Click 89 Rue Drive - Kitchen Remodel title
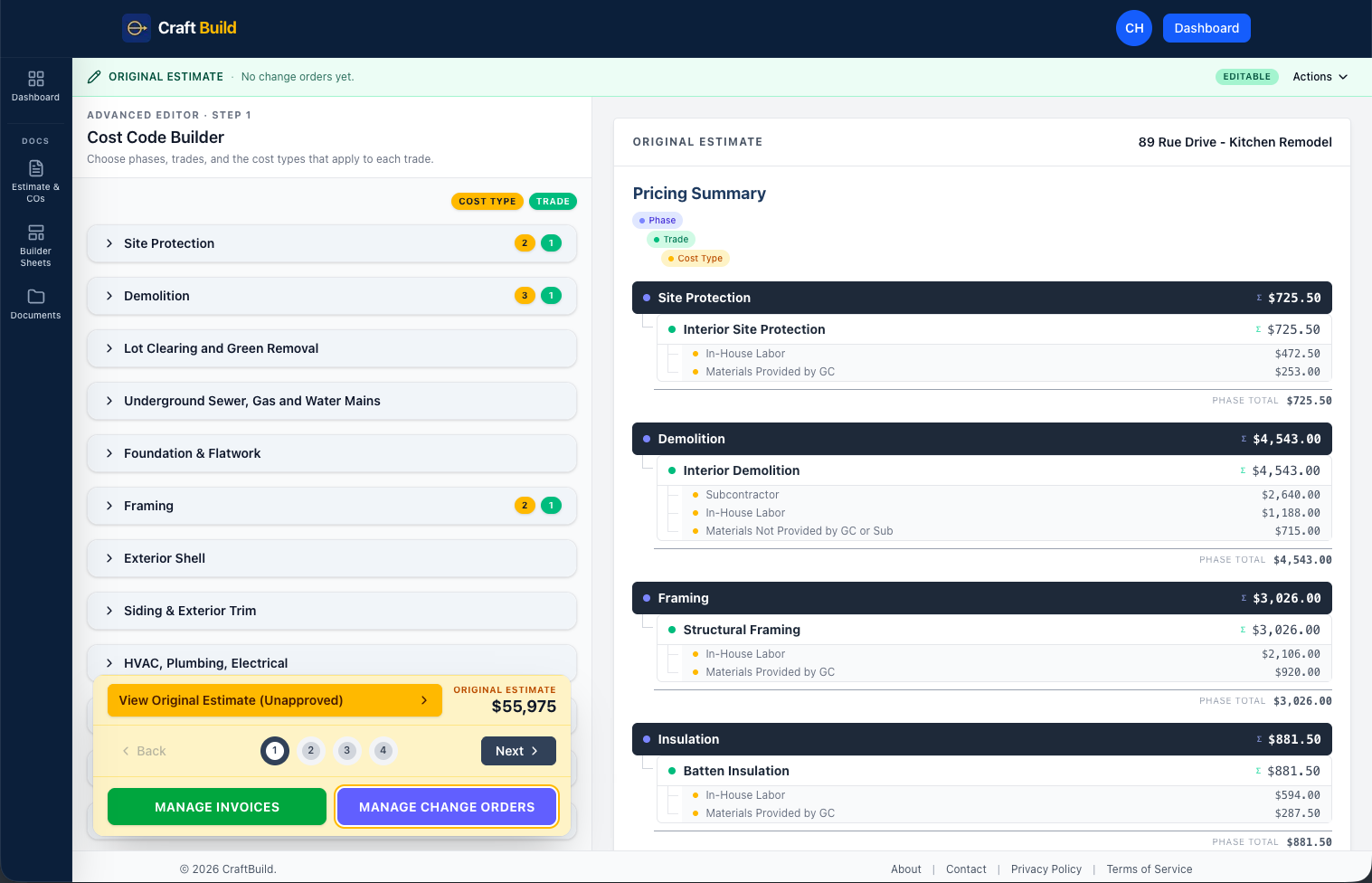The width and height of the screenshot is (1372, 883). point(1235,142)
